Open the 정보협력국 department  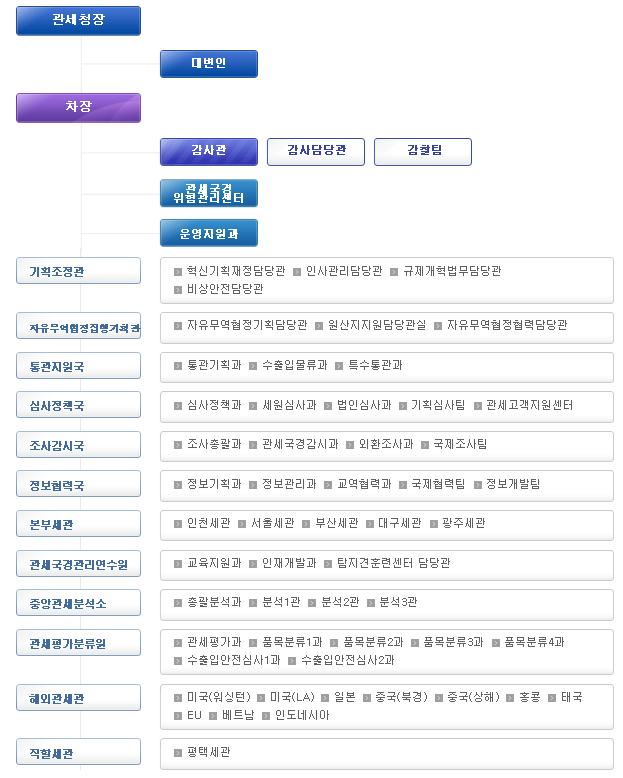(x=78, y=484)
